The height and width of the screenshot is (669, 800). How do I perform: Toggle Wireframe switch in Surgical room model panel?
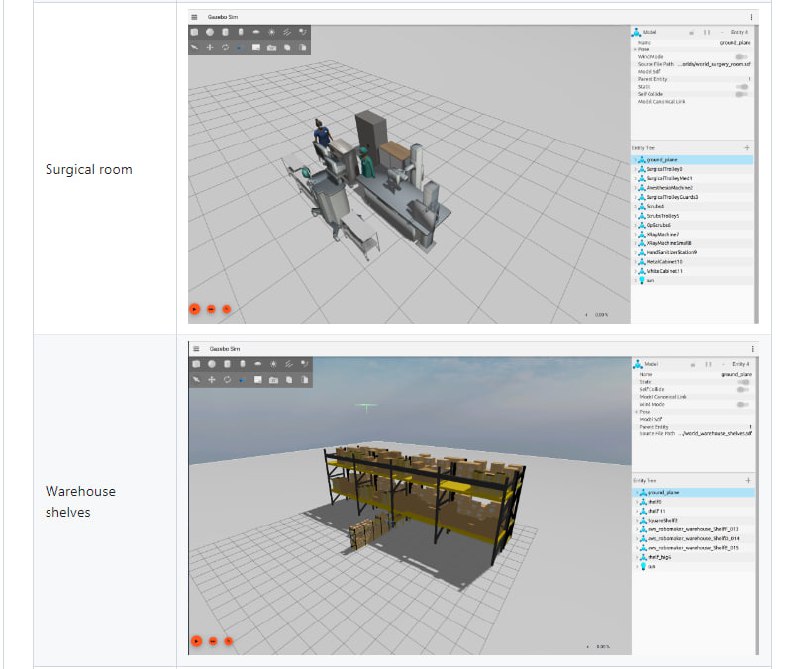742,57
